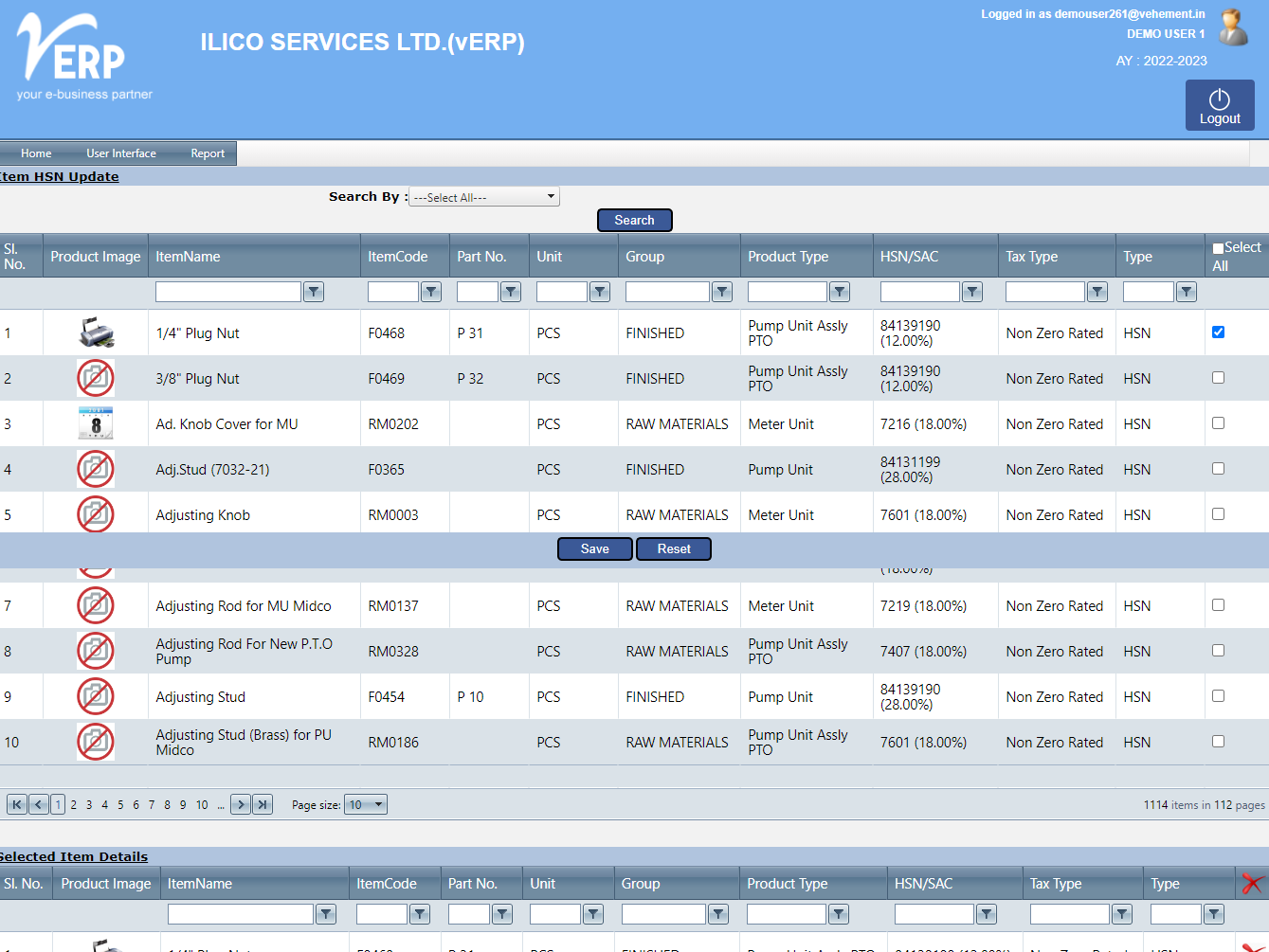Toggle the Select All checkbox
The image size is (1269, 952).
tap(1219, 248)
